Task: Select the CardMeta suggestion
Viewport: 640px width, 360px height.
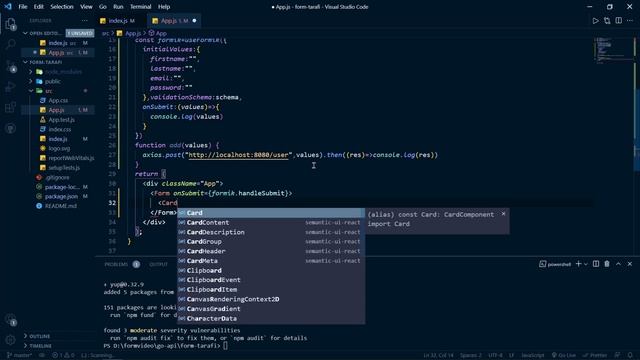Action: [271, 261]
